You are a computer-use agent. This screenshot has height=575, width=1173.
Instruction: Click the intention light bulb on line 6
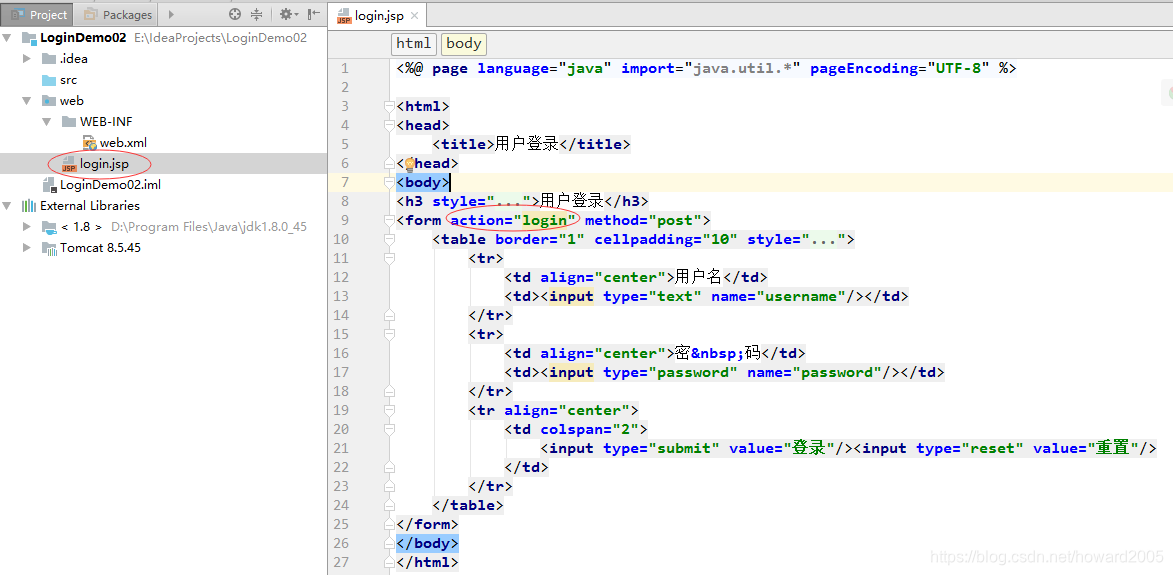coord(409,163)
